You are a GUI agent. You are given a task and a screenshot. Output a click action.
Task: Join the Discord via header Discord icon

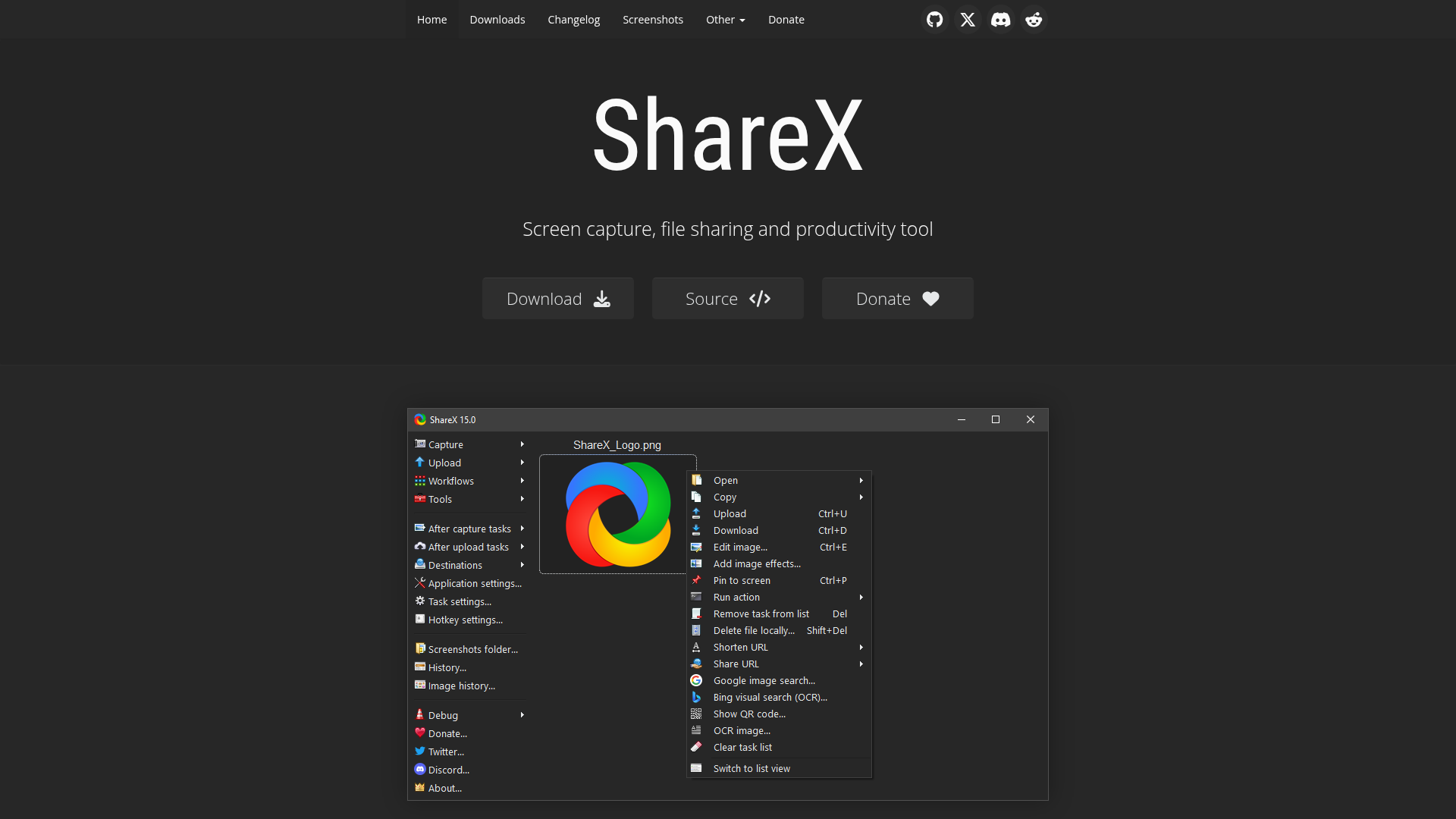click(1000, 19)
